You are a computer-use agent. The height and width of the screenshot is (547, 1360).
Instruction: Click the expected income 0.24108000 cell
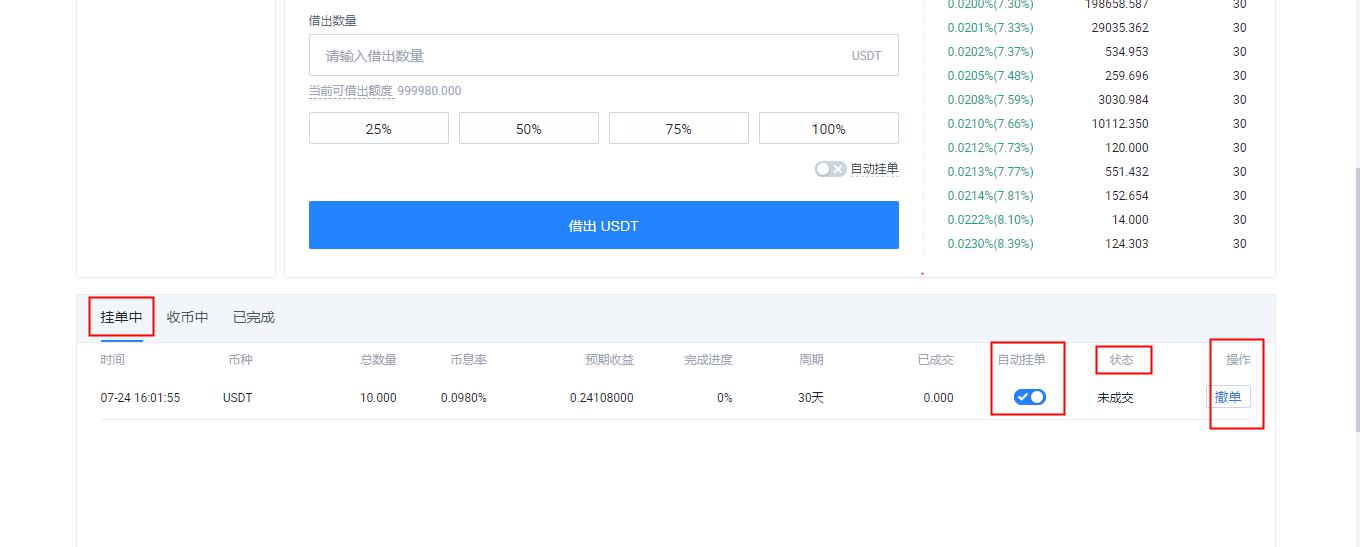tap(602, 398)
